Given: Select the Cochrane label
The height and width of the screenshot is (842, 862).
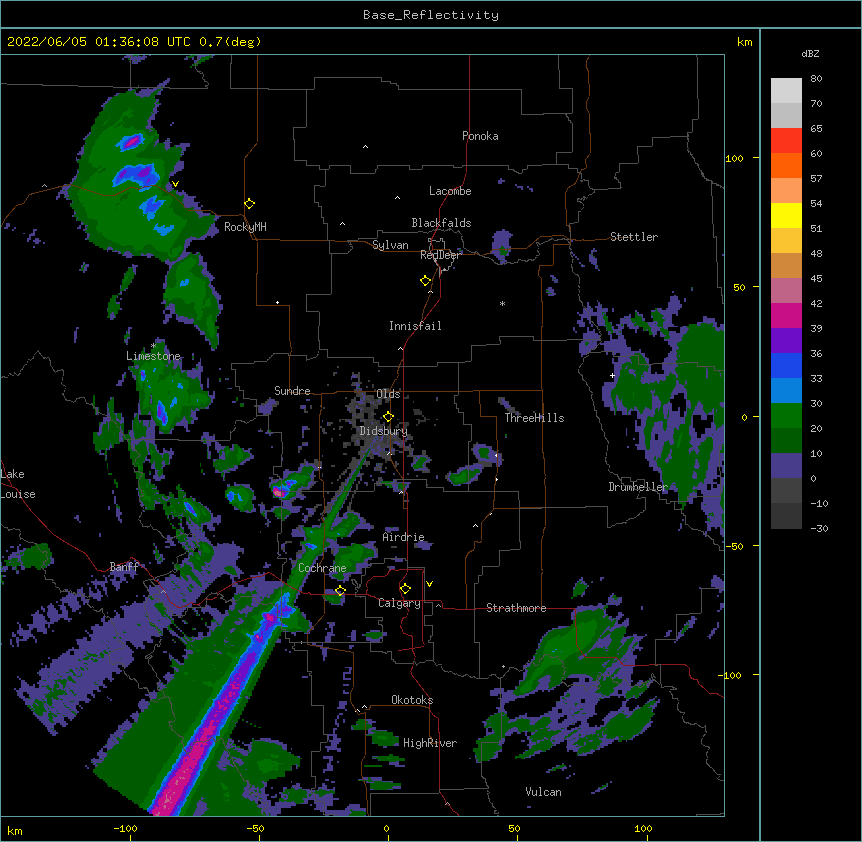Looking at the screenshot, I should (322, 568).
